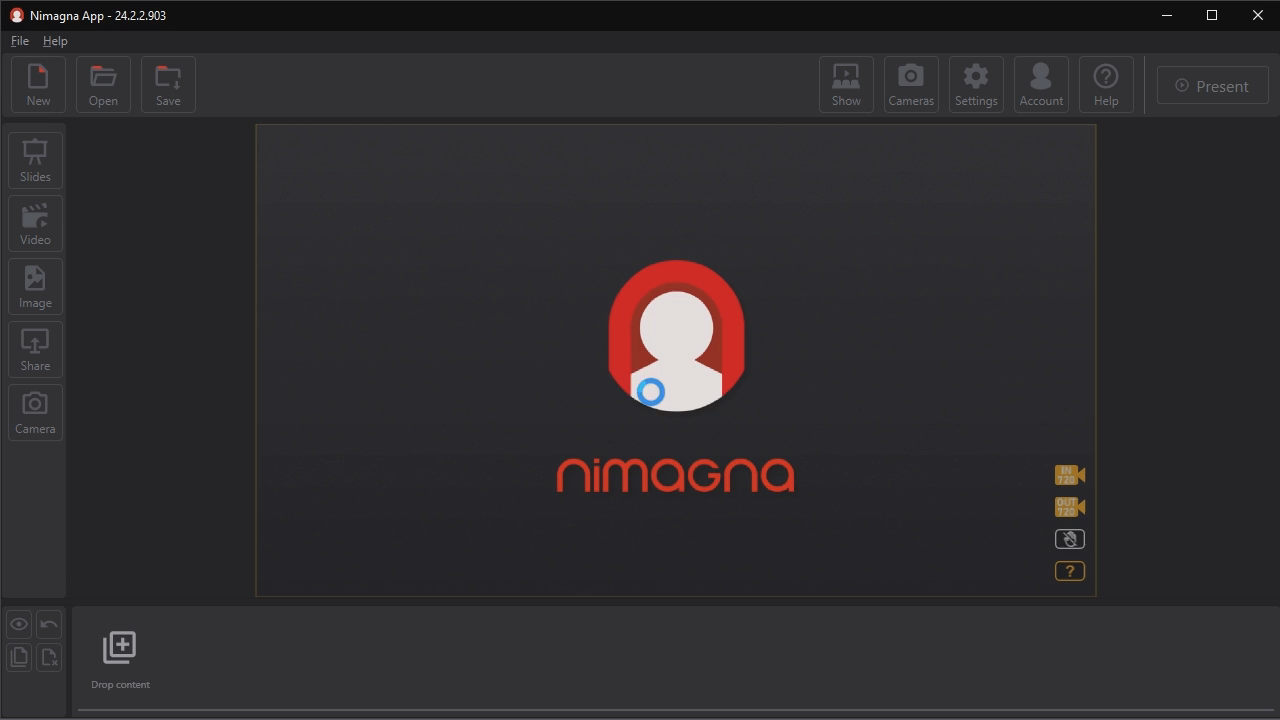Click the Nimagna app icon in the title bar
The width and height of the screenshot is (1280, 720).
(16, 16)
